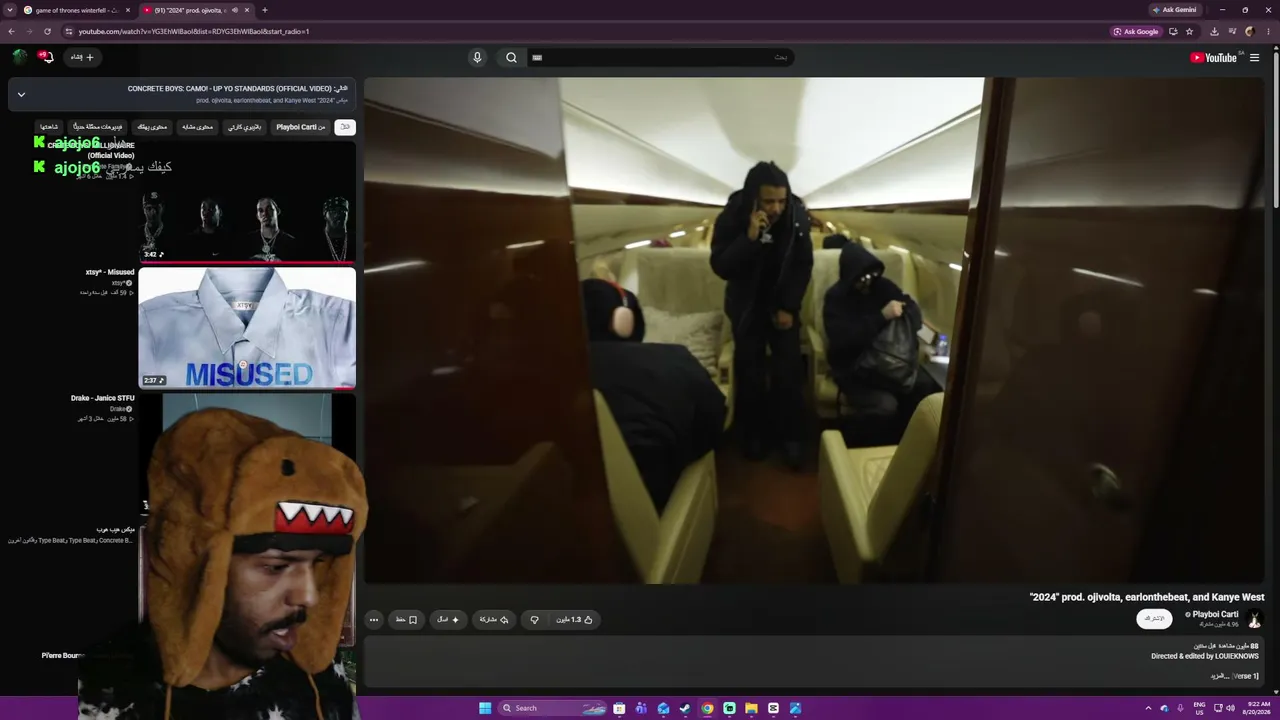Collapse the playlist mix panel chevron

tap(21, 95)
